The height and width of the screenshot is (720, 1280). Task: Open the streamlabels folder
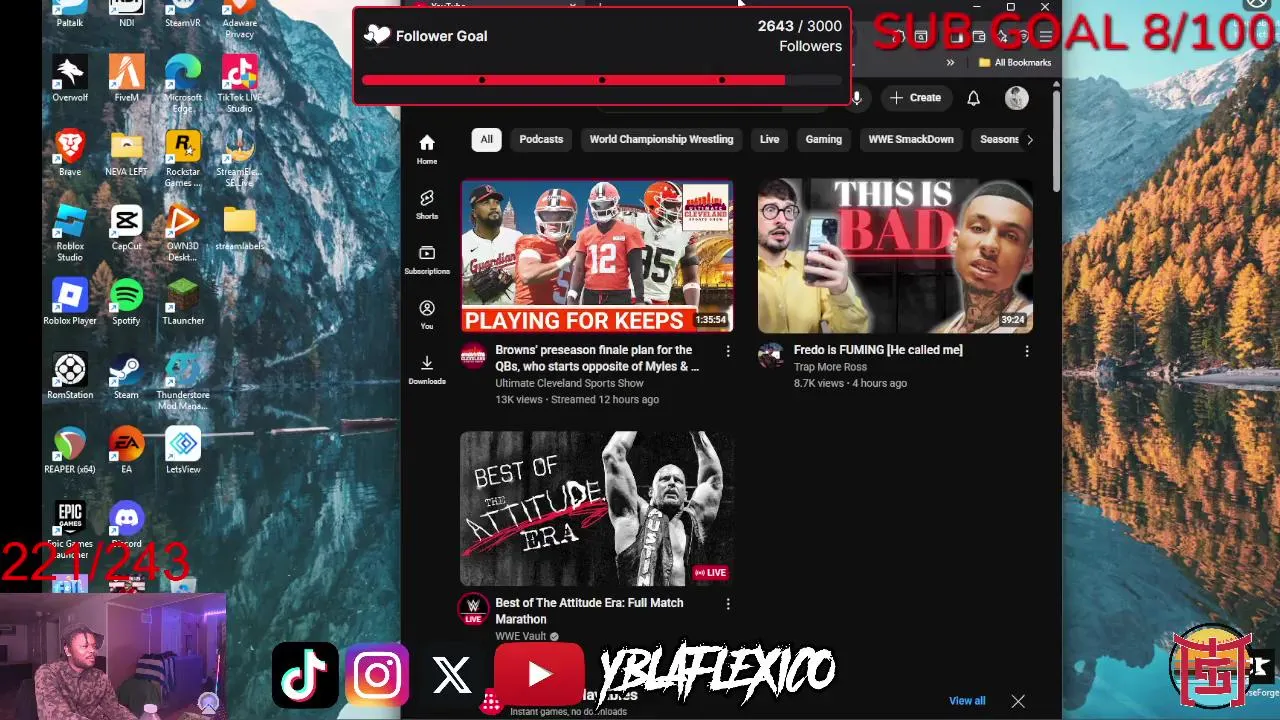coord(239,227)
